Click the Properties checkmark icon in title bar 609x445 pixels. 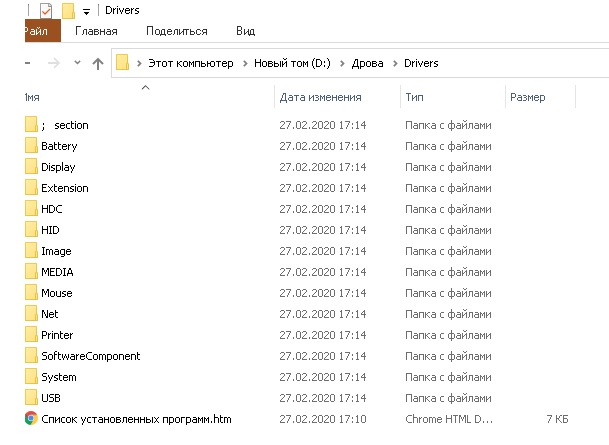pyautogui.click(x=46, y=10)
